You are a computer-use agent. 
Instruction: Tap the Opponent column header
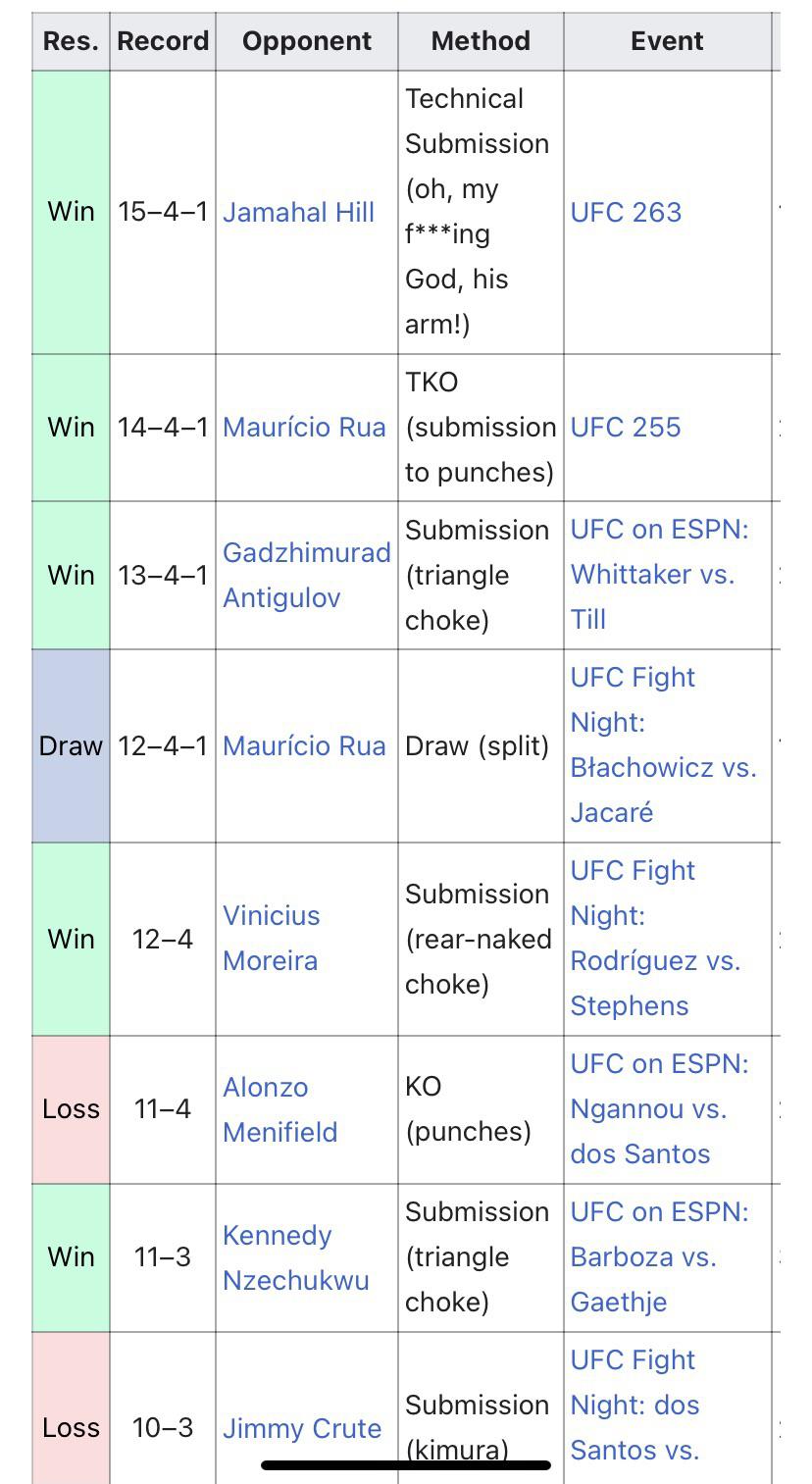(307, 41)
